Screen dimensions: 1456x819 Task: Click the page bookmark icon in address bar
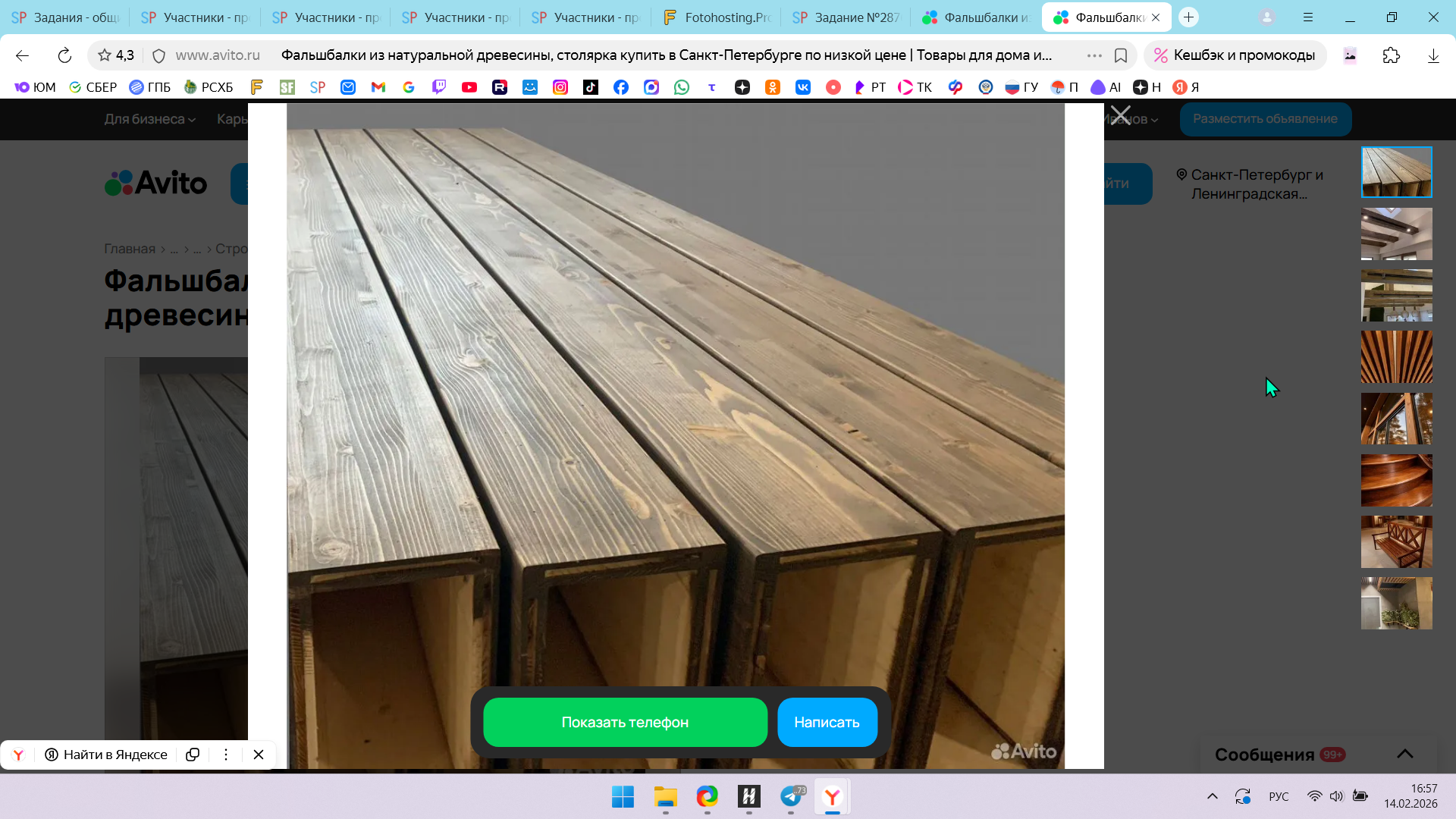tap(1121, 55)
